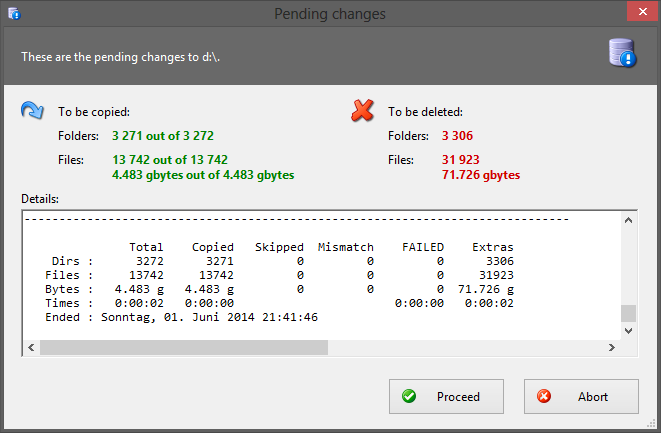The width and height of the screenshot is (661, 433).
Task: Select the green "3 271 out of 3 272" text
Action: coord(163,135)
